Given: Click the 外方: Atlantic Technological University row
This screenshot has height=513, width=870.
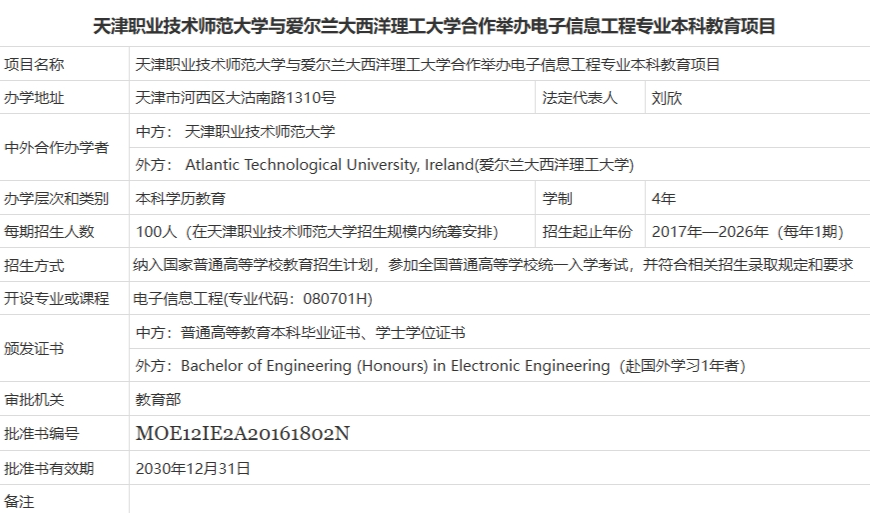Looking at the screenshot, I should tap(500, 164).
